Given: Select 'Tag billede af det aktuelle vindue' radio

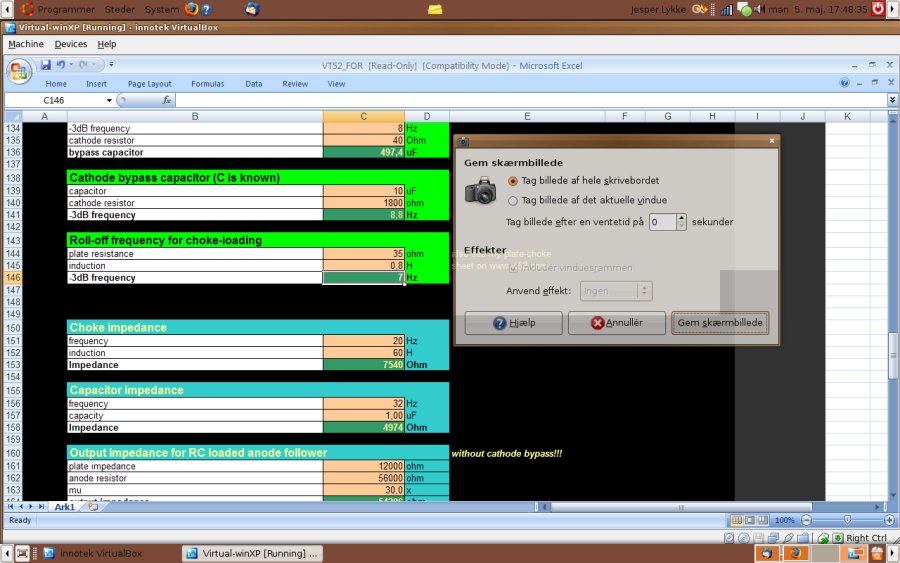Looking at the screenshot, I should point(513,201).
